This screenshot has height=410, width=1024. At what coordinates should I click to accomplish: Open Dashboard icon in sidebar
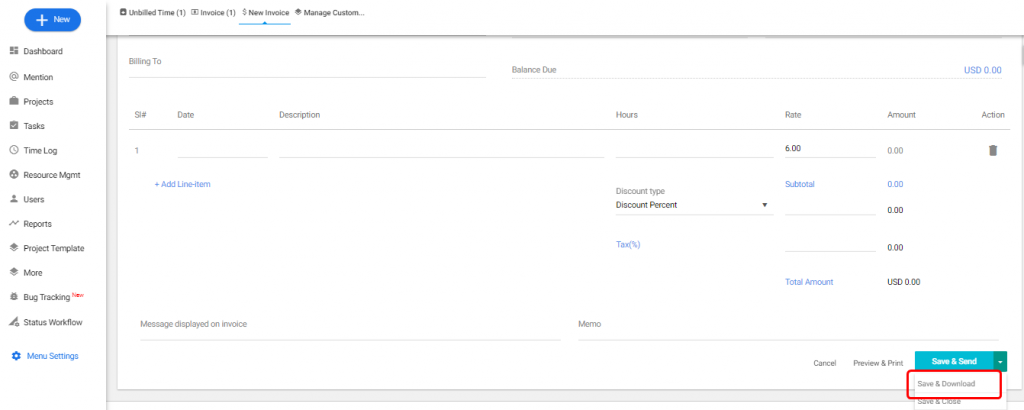(14, 51)
